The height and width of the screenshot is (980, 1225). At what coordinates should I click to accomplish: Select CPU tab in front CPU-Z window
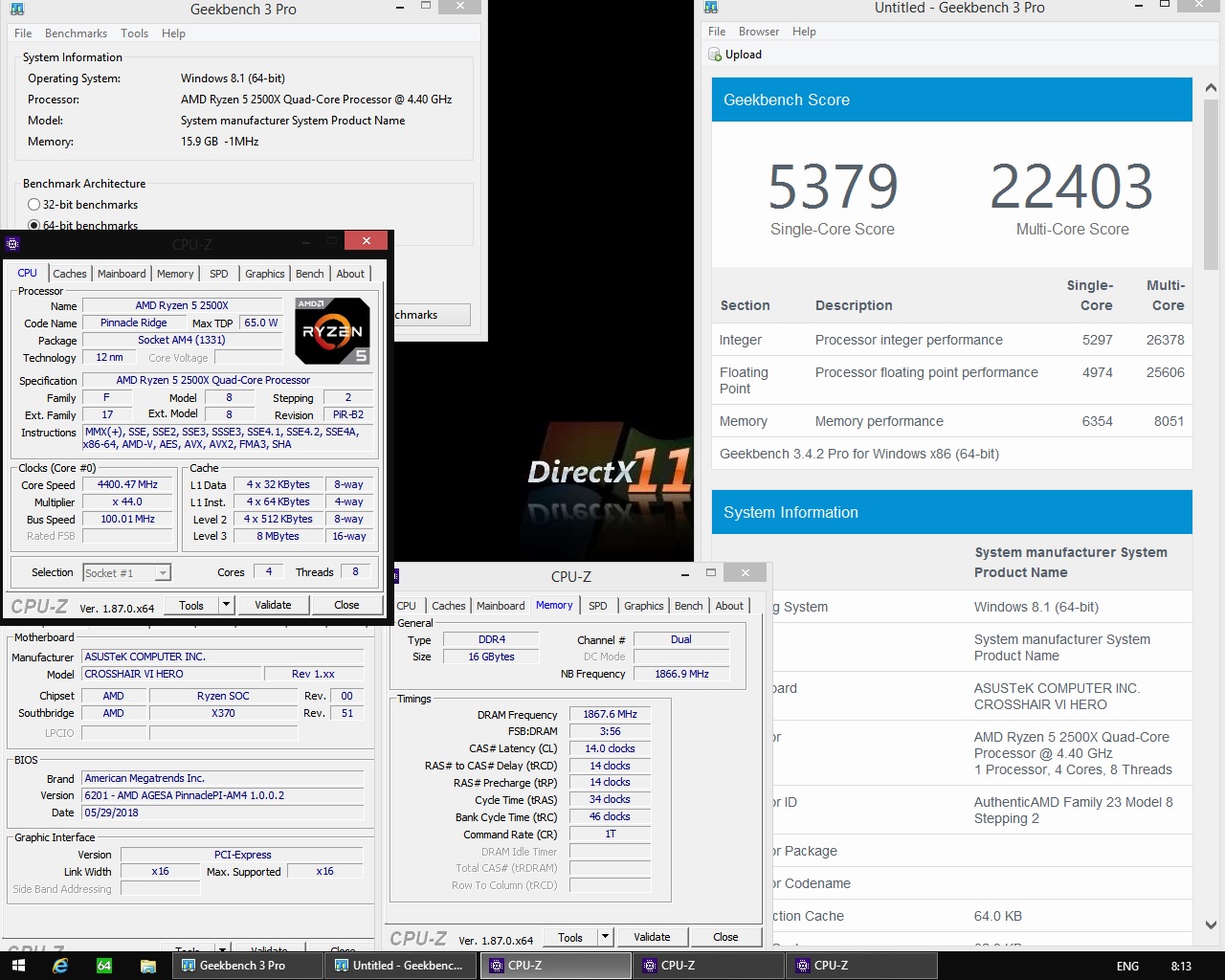click(x=28, y=273)
